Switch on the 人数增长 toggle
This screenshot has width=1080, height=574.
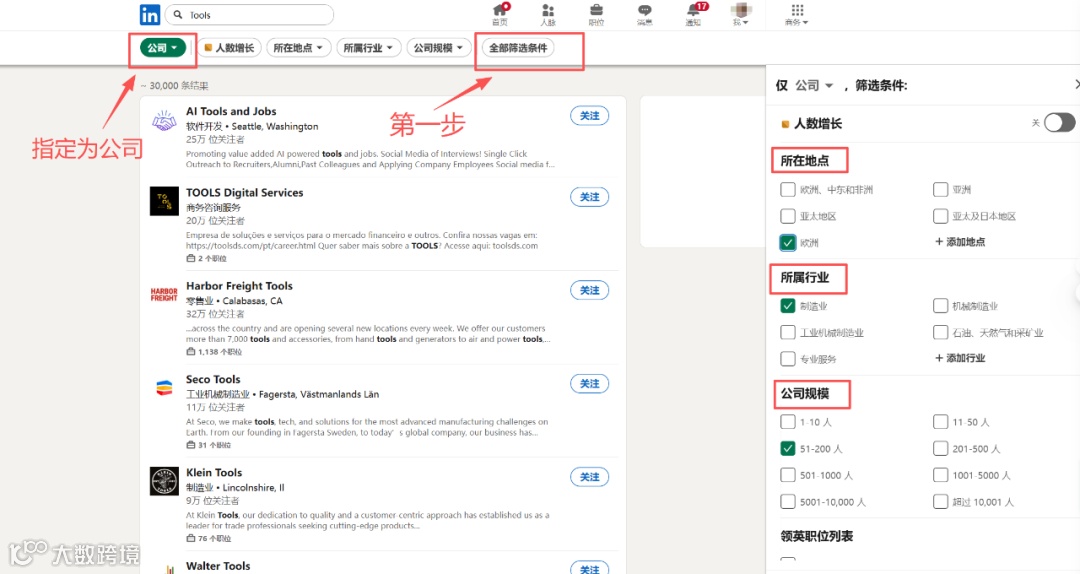point(1059,123)
